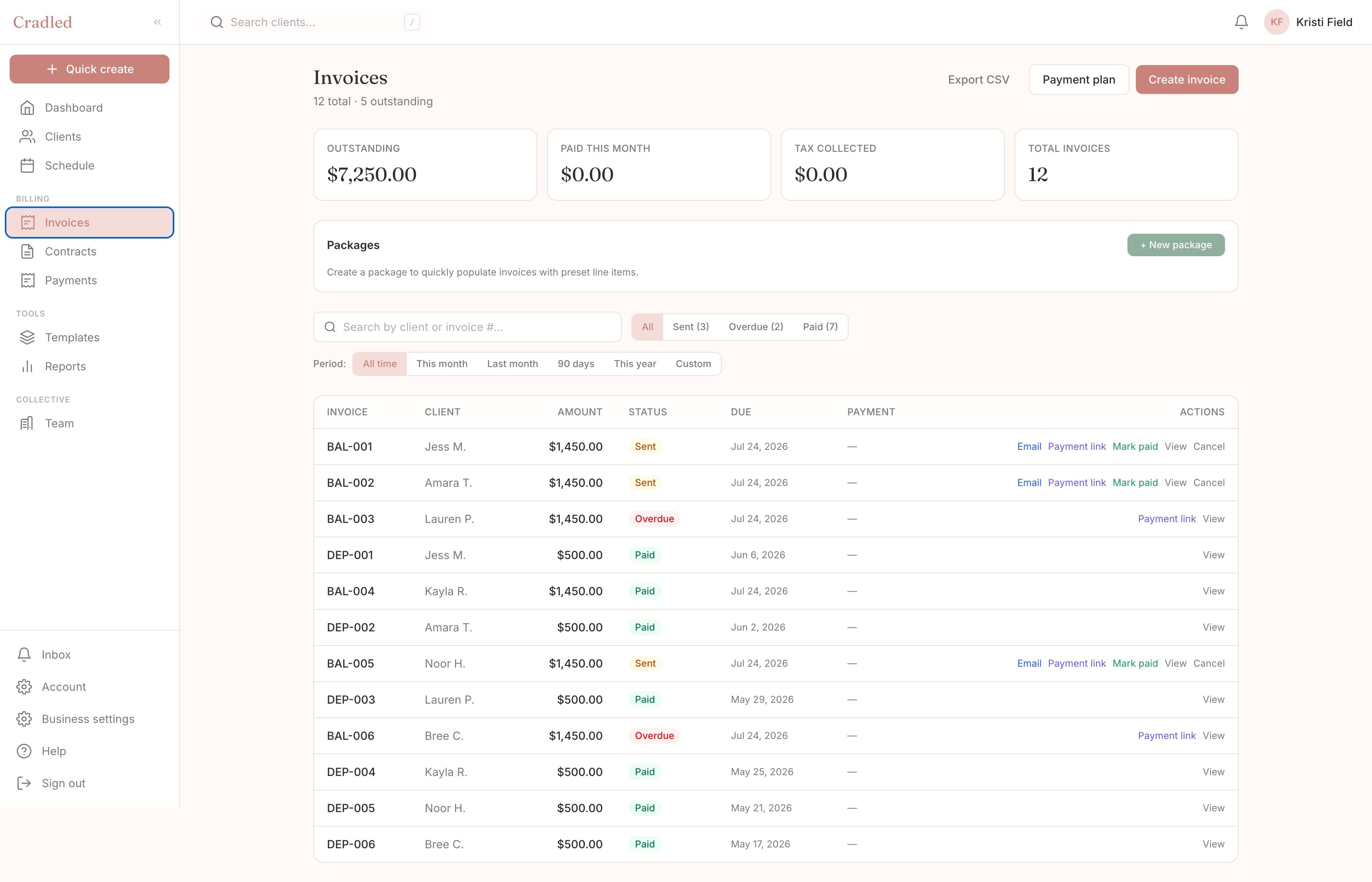Click Kristi Field user name
The height and width of the screenshot is (882, 1372).
[1324, 22]
